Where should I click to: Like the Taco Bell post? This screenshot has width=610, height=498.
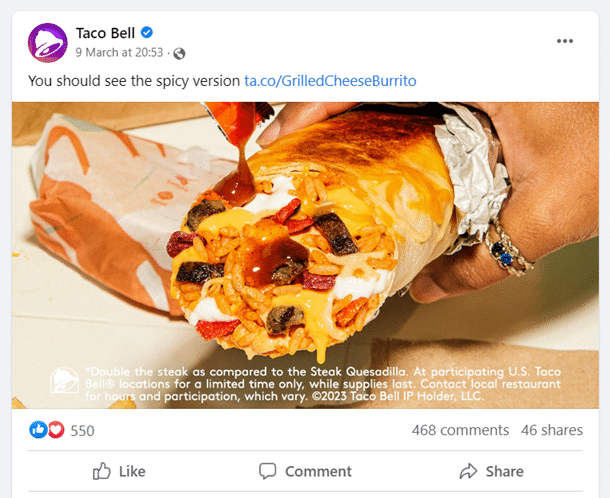click(x=119, y=471)
